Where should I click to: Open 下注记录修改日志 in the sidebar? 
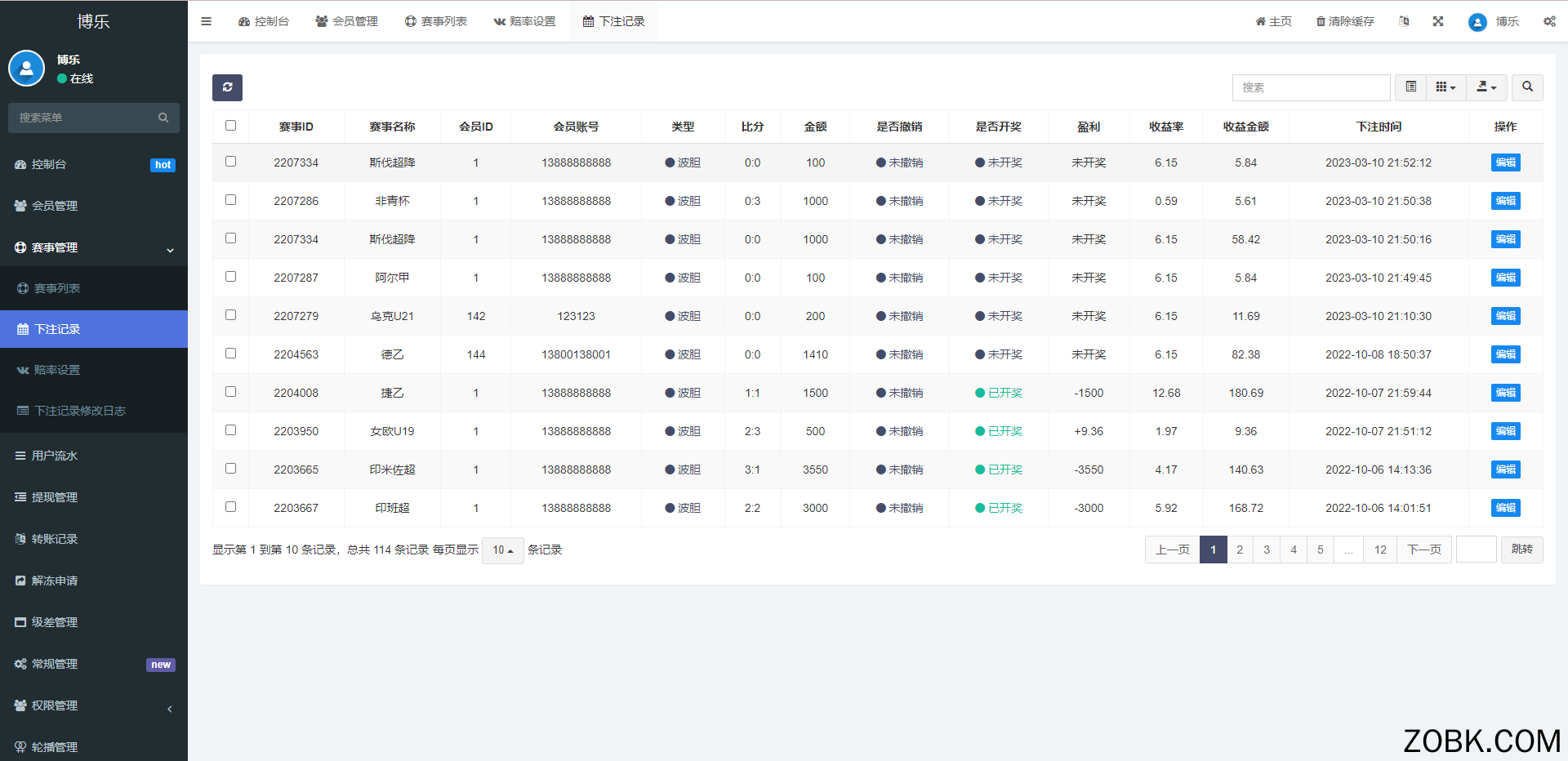point(94,411)
